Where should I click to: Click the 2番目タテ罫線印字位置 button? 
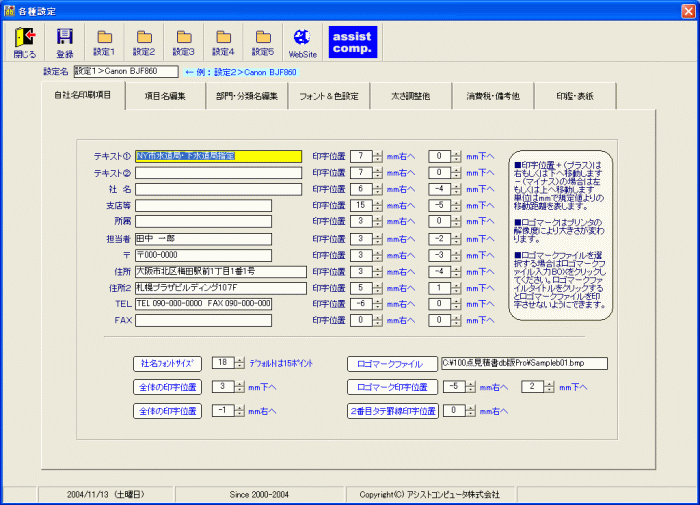point(393,411)
